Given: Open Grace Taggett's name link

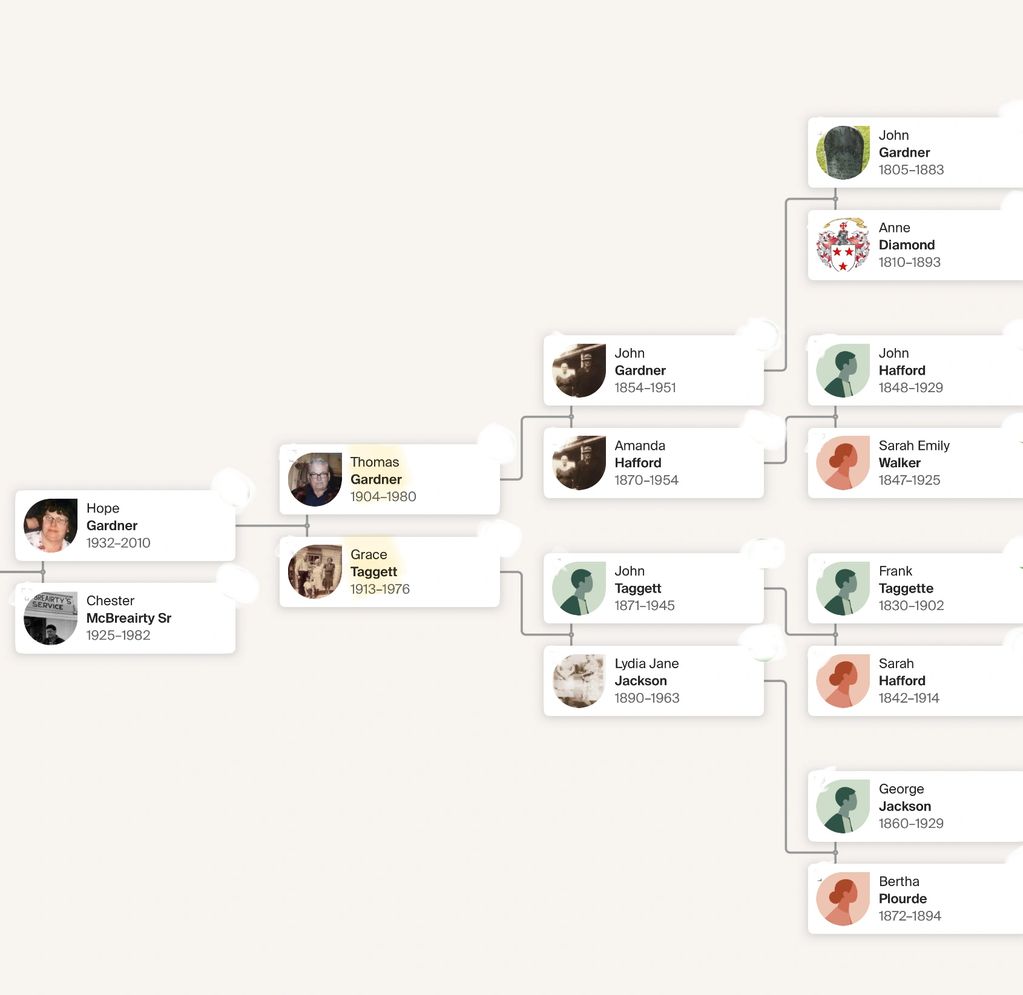Looking at the screenshot, I should 373,563.
